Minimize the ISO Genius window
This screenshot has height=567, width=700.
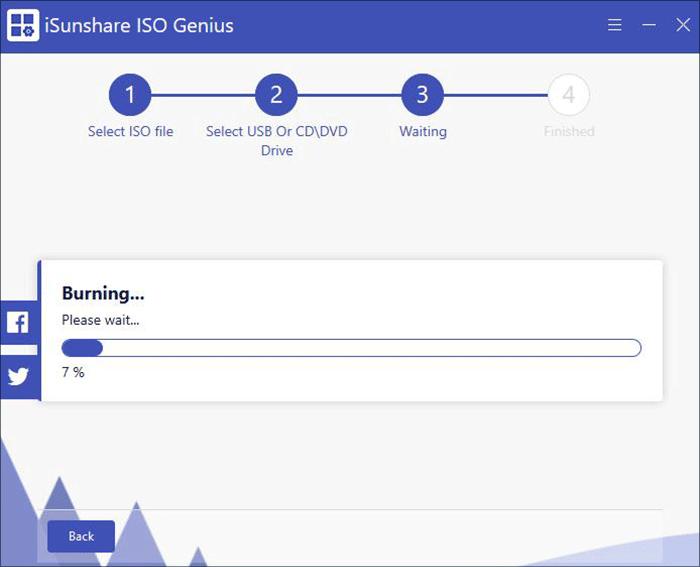(649, 25)
